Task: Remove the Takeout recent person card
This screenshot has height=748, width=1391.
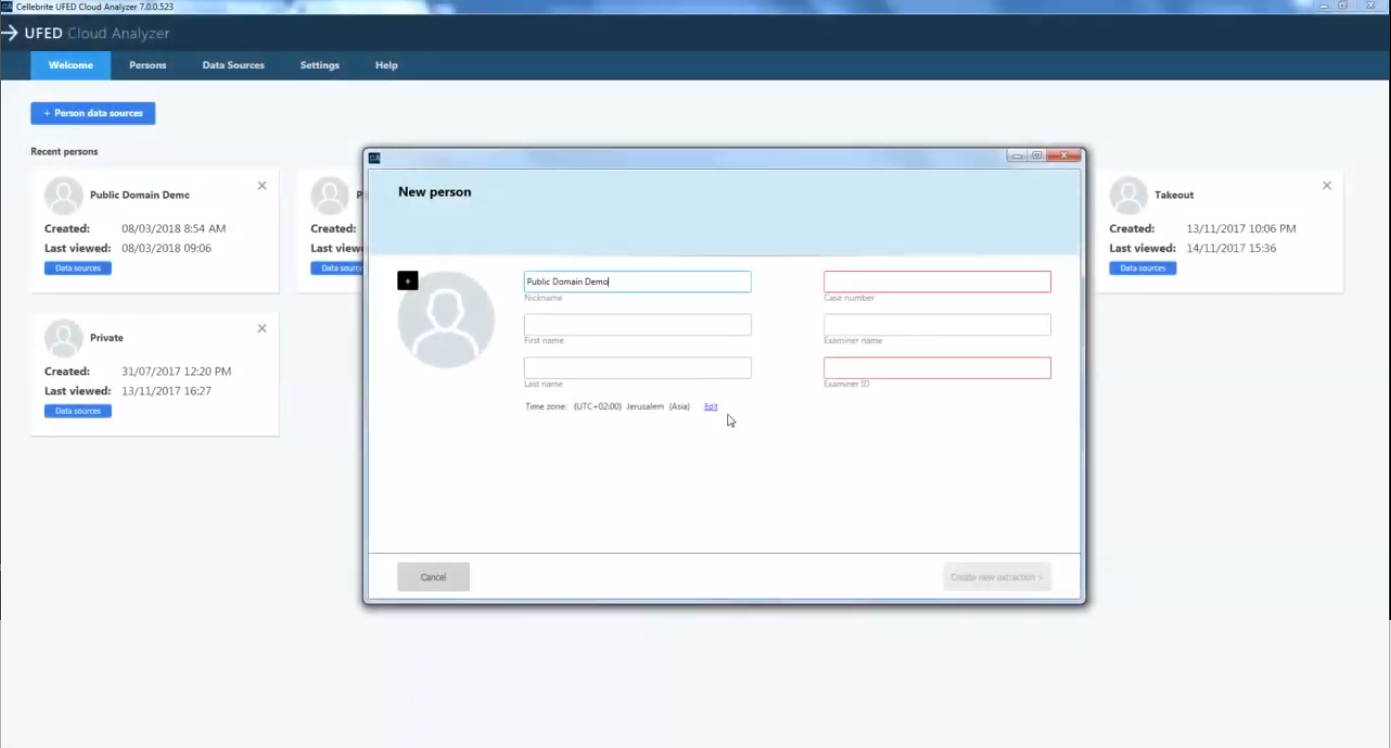Action: pyautogui.click(x=1327, y=186)
